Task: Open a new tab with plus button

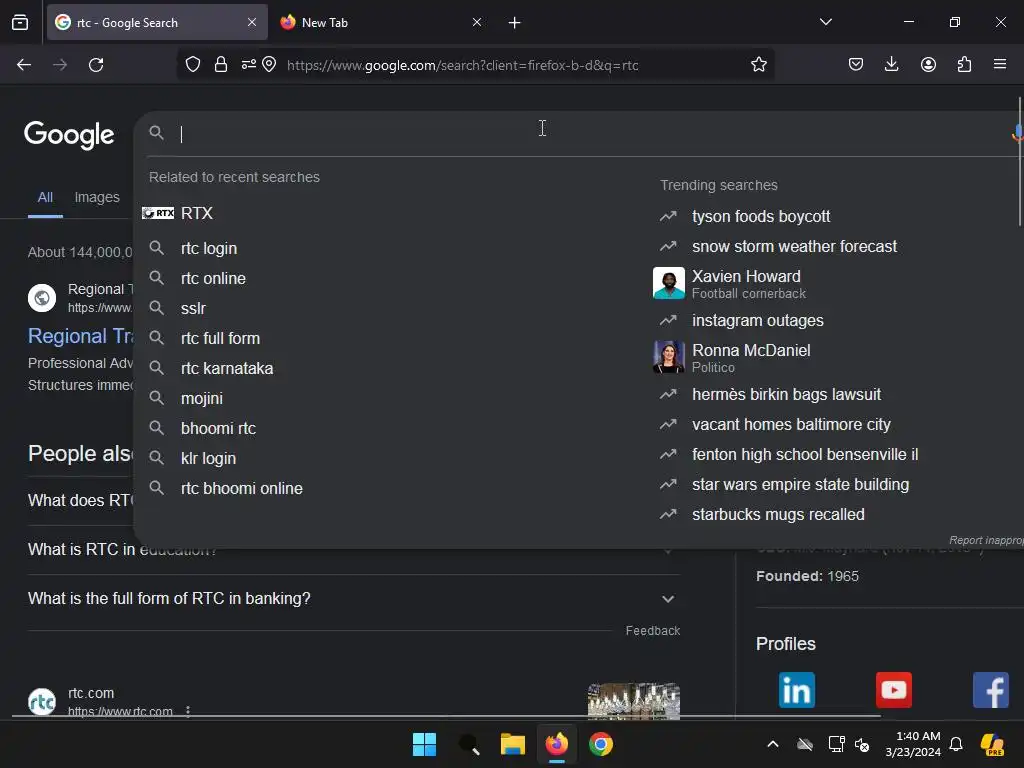Action: coord(515,23)
